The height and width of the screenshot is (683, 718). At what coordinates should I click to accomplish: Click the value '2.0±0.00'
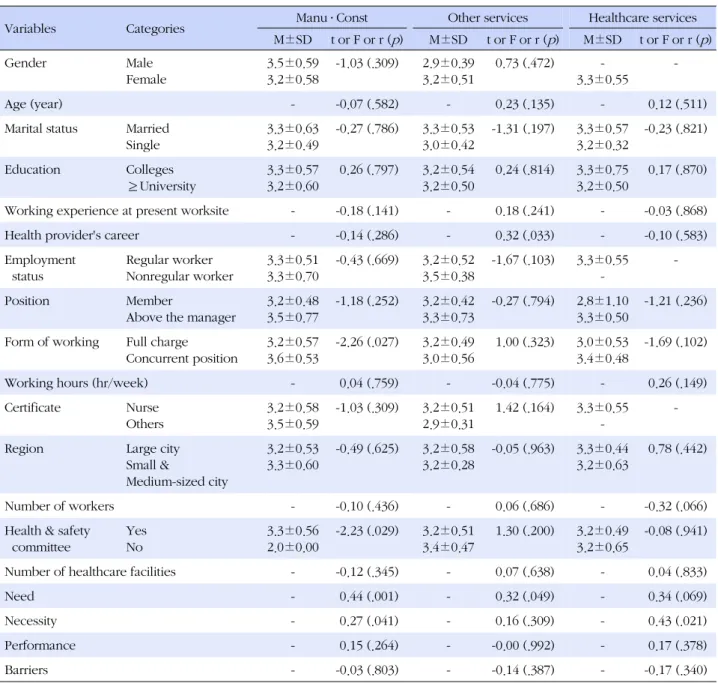click(x=293, y=547)
